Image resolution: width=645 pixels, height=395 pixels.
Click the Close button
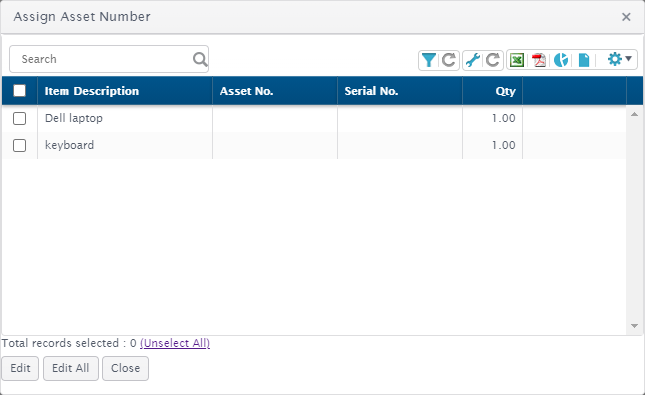125,368
